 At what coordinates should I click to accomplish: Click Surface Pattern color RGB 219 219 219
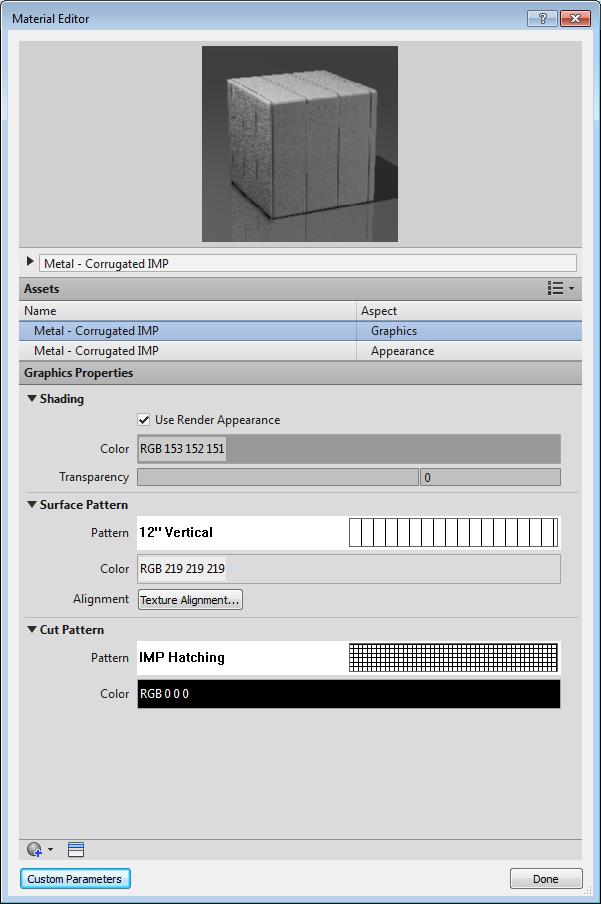tap(349, 568)
